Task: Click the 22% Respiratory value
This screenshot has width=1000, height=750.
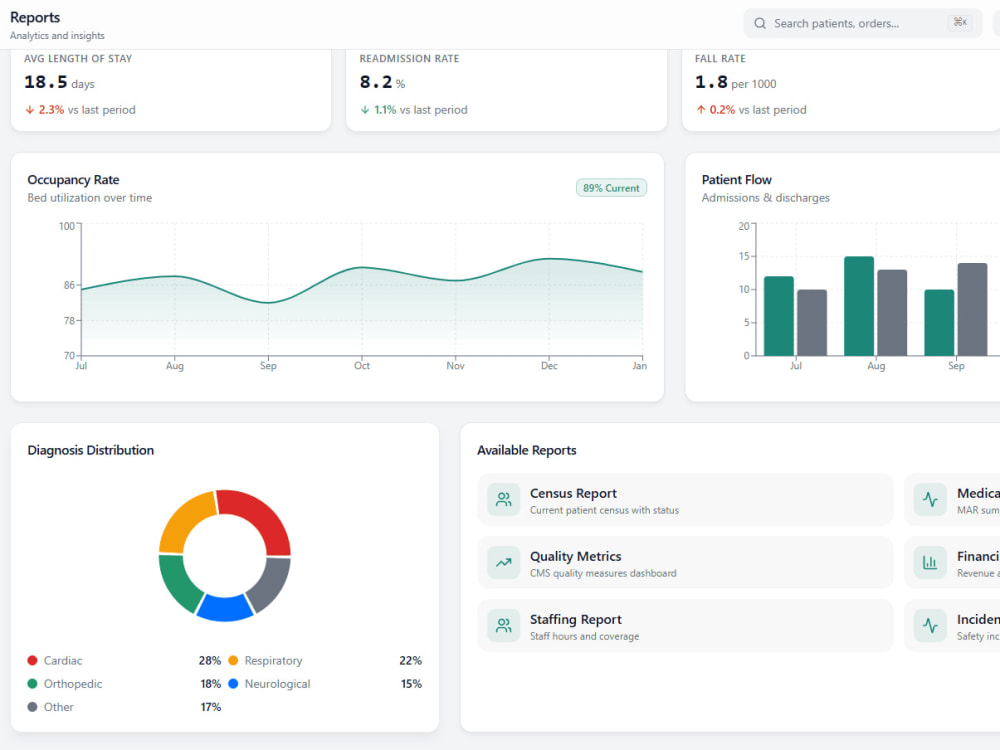Action: (x=411, y=661)
